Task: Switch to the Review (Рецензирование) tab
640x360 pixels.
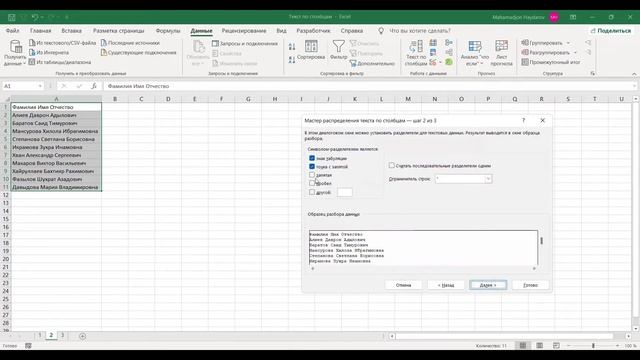Action: pos(244,31)
